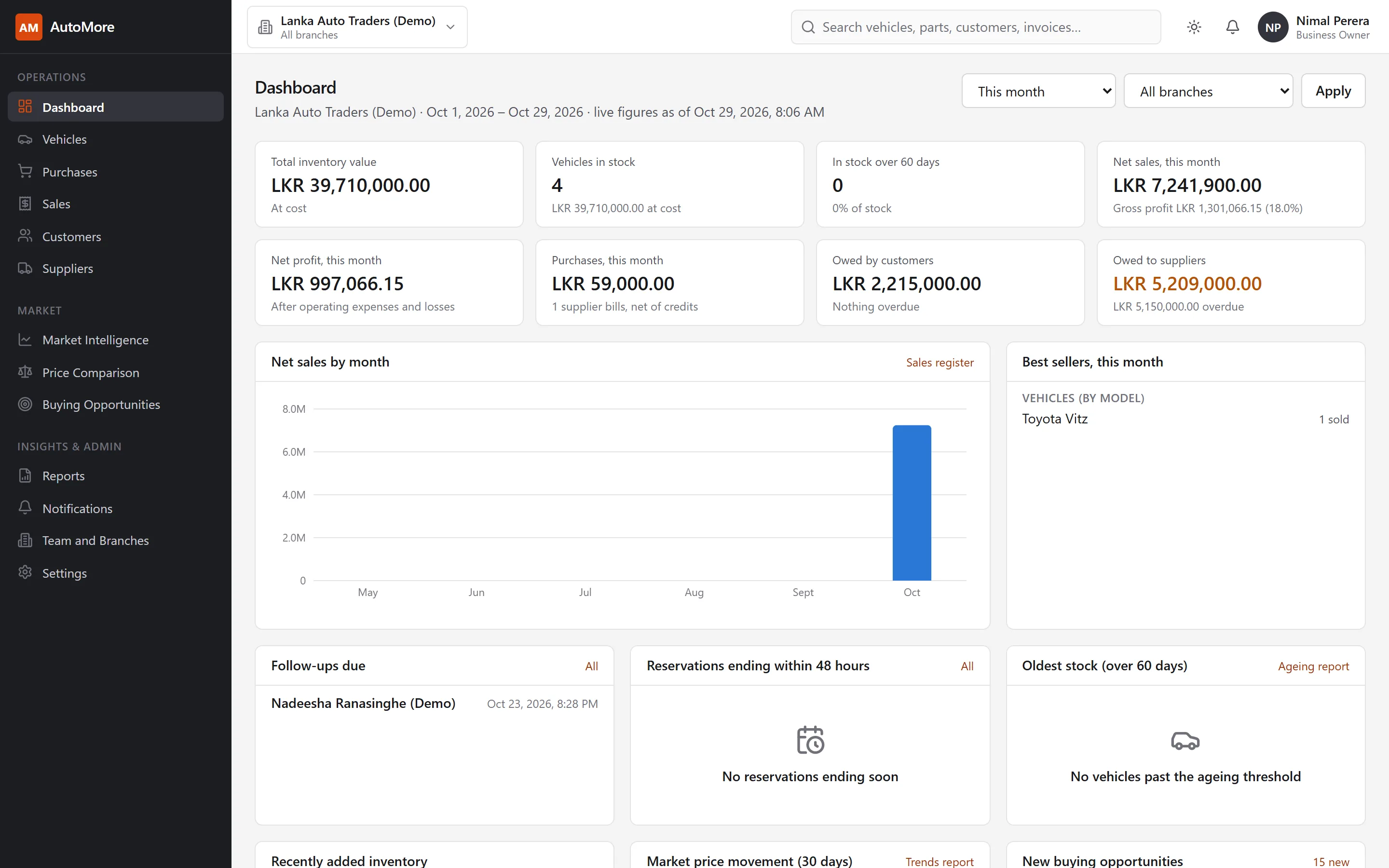The image size is (1389, 868).
Task: Click the building icon in company switcher
Action: (x=265, y=27)
